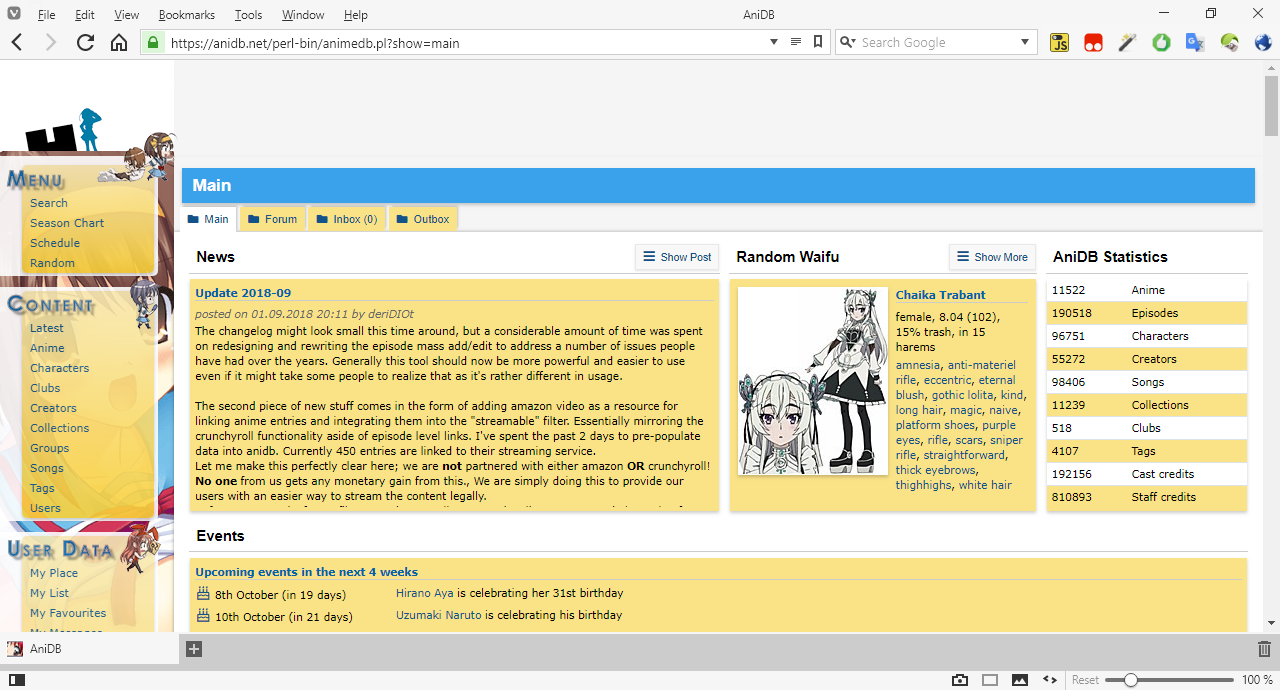
Task: Open the Chaika Trabant link
Action: [x=940, y=295]
